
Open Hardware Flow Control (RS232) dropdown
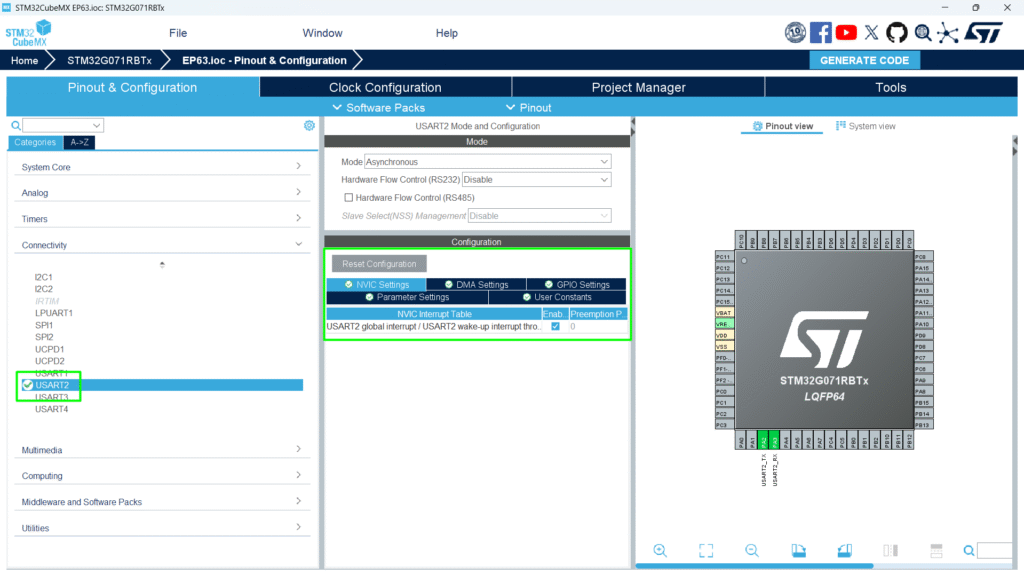tap(535, 180)
